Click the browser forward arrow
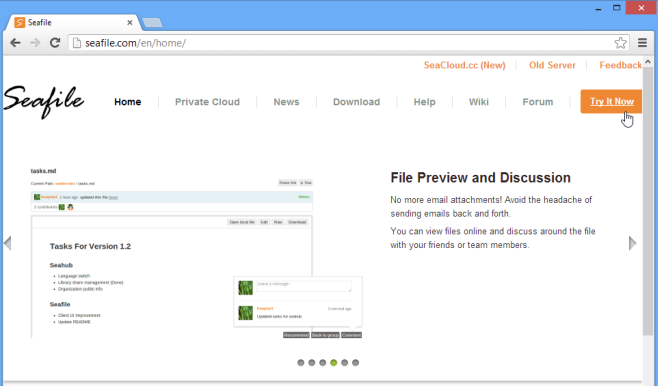 click(35, 43)
